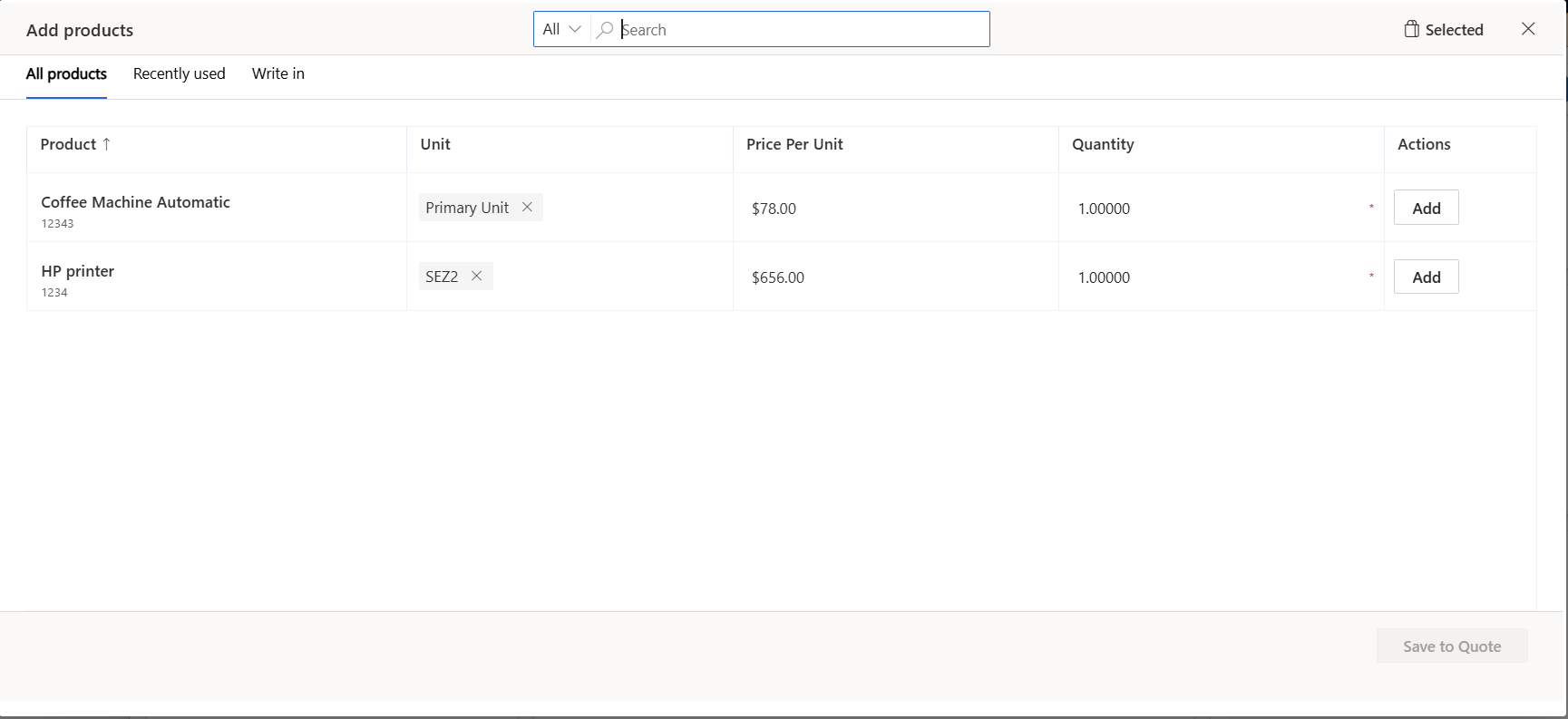Image resolution: width=1568 pixels, height=719 pixels.
Task: Open the All filter dropdown
Action: tap(561, 29)
